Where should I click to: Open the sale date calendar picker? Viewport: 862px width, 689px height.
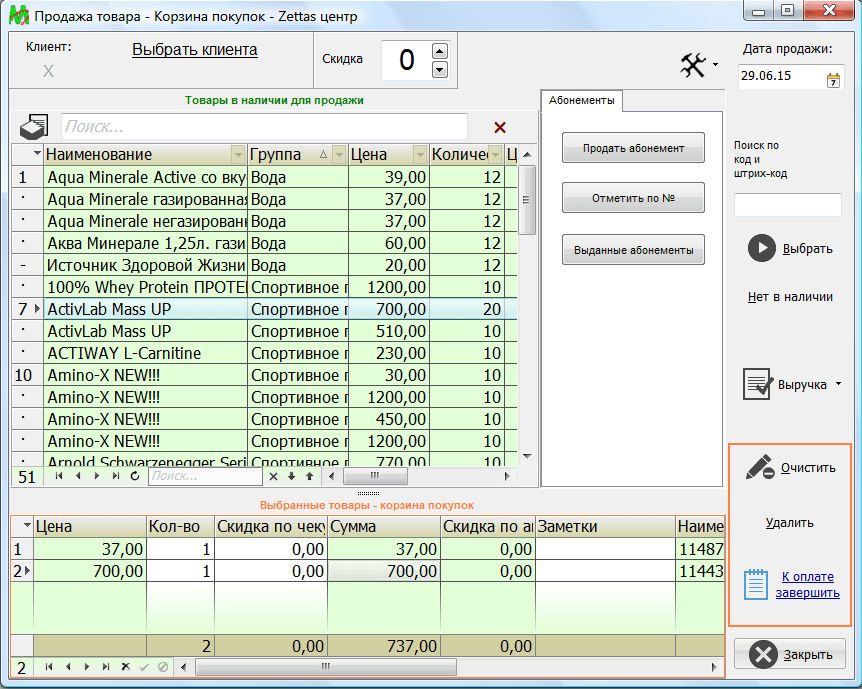point(833,81)
